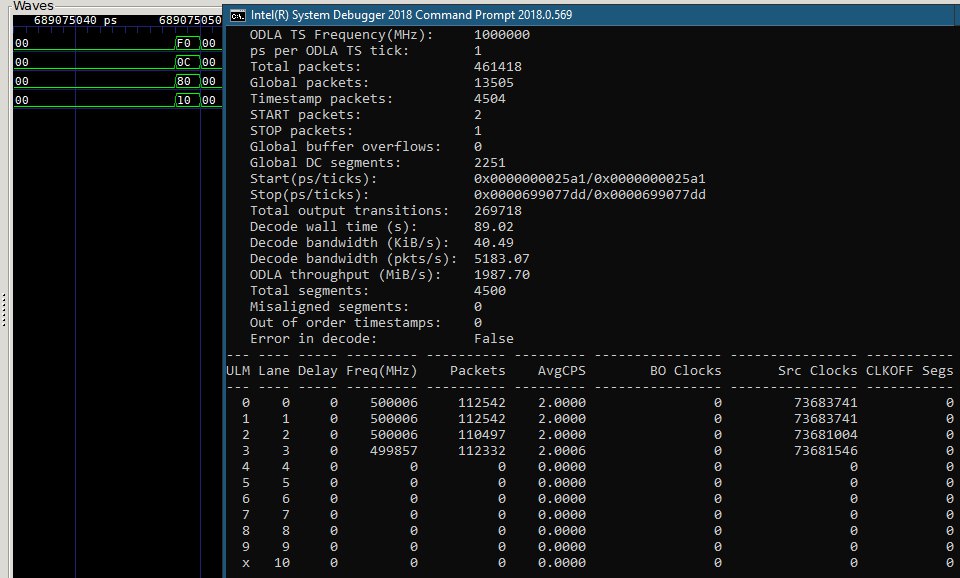Screen dimensions: 960x578
Task: Click the START packets label
Action: click(x=305, y=115)
